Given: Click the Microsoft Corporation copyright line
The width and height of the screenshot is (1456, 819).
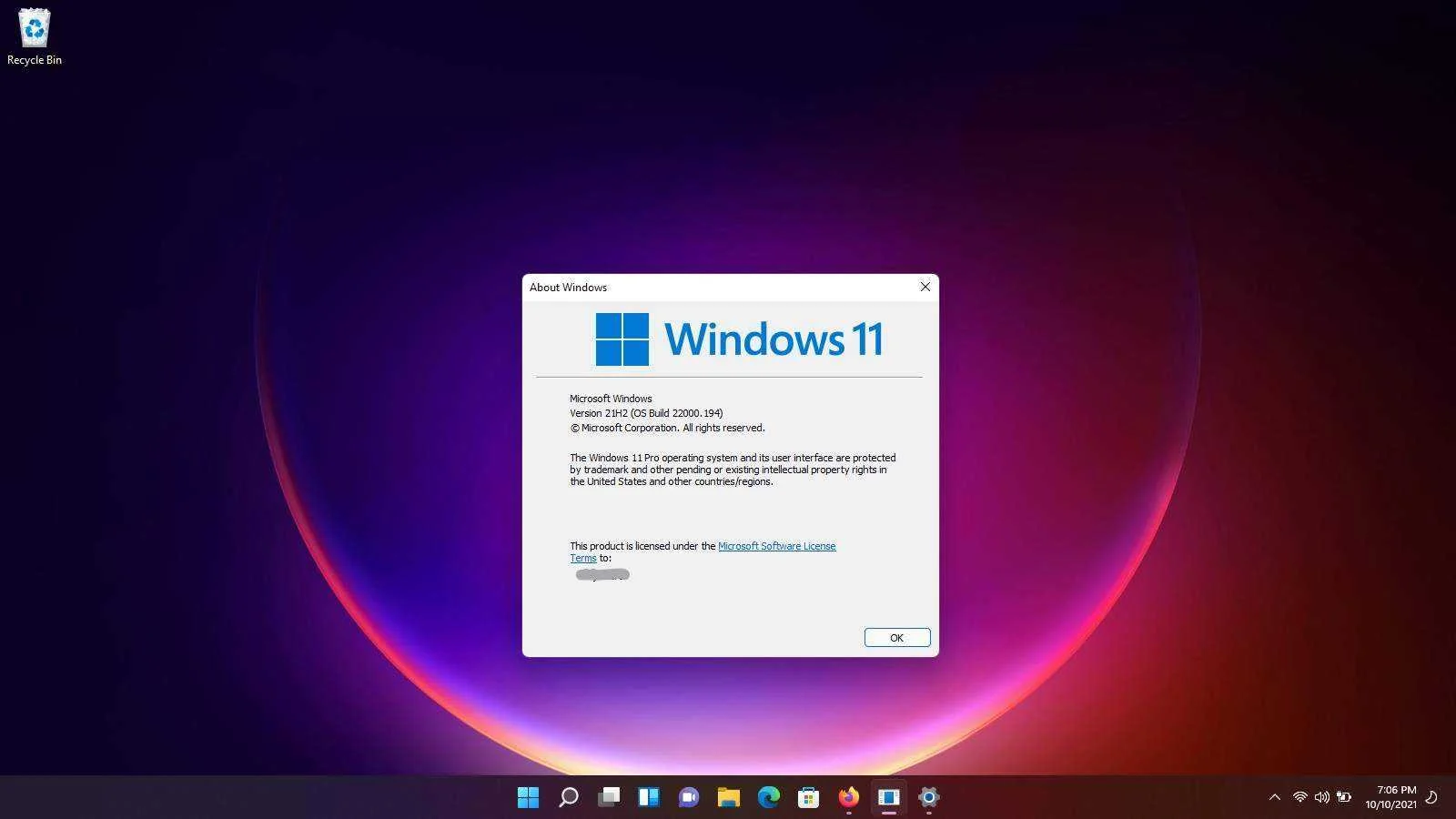Looking at the screenshot, I should pos(667,428).
